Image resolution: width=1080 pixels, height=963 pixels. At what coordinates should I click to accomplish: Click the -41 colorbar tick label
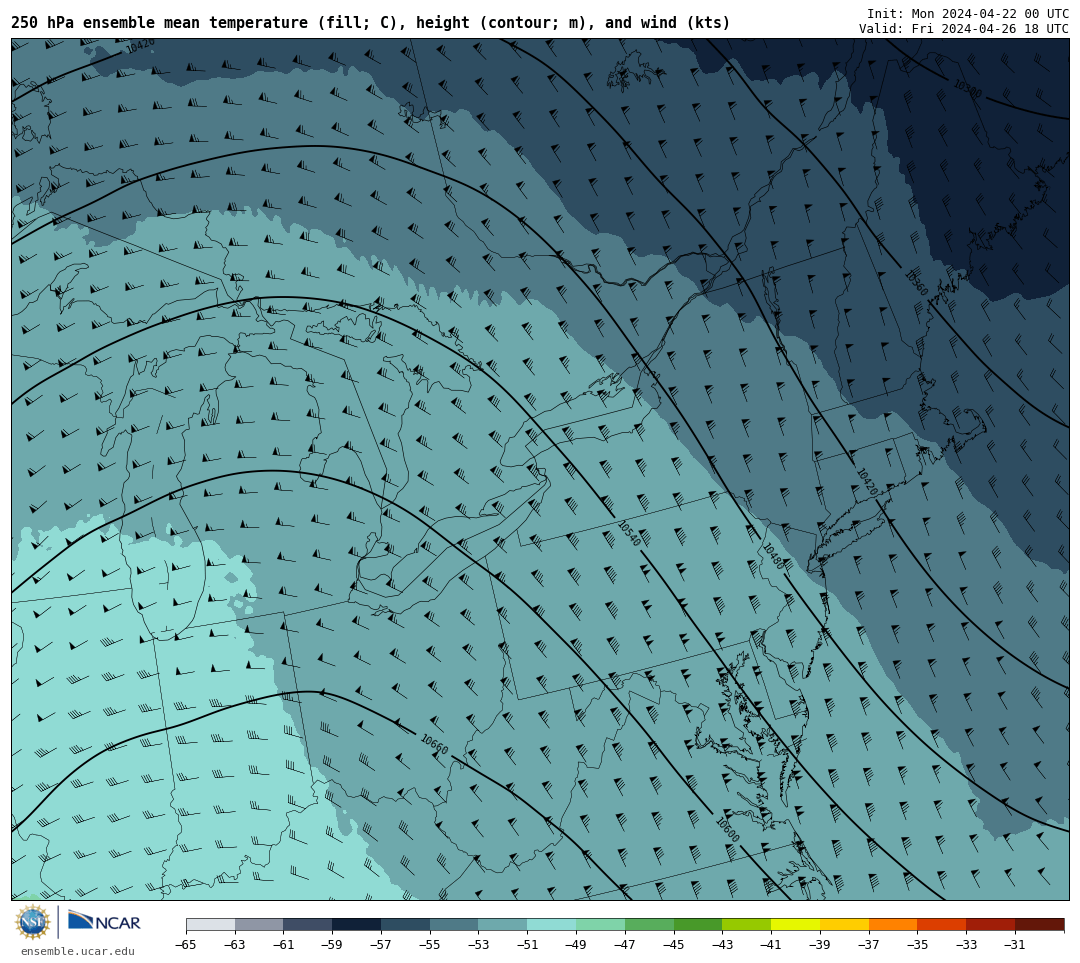point(771,944)
